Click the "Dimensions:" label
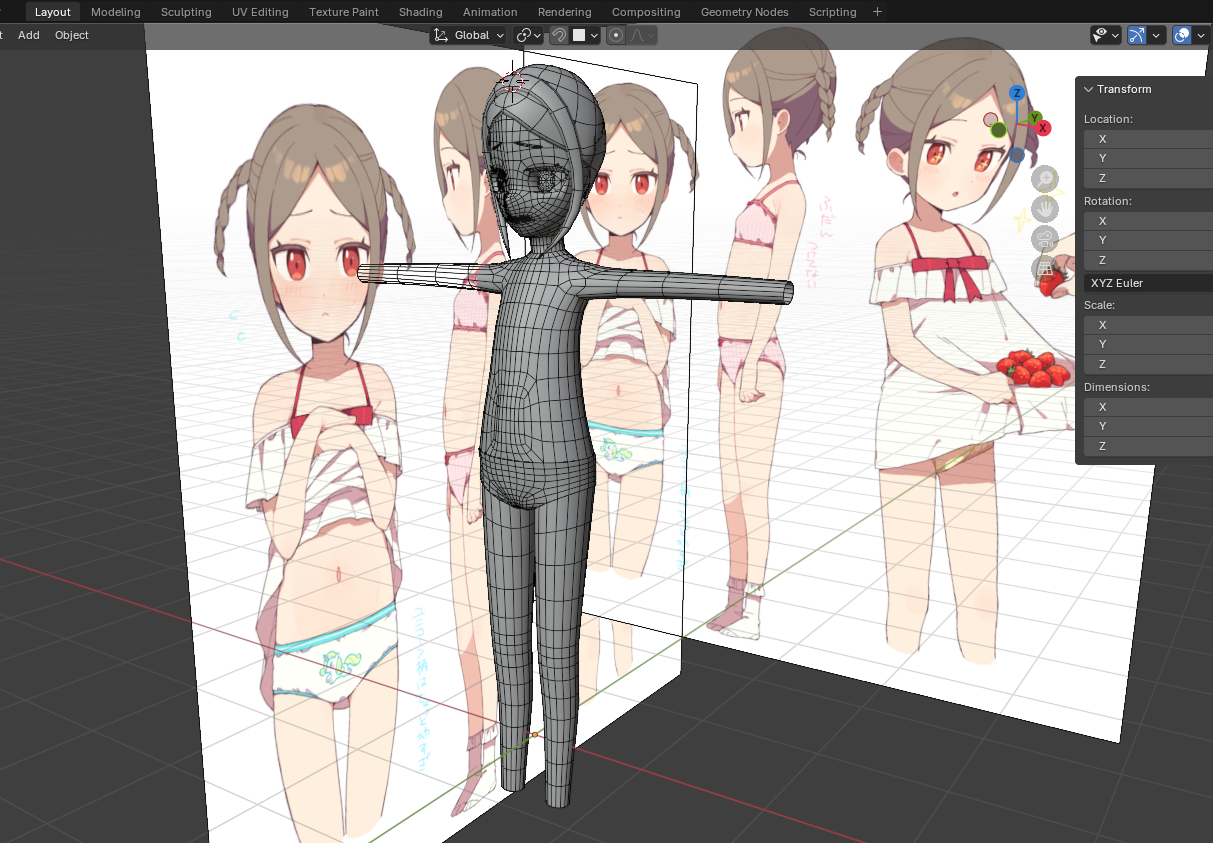This screenshot has width=1213, height=843. tap(1117, 387)
